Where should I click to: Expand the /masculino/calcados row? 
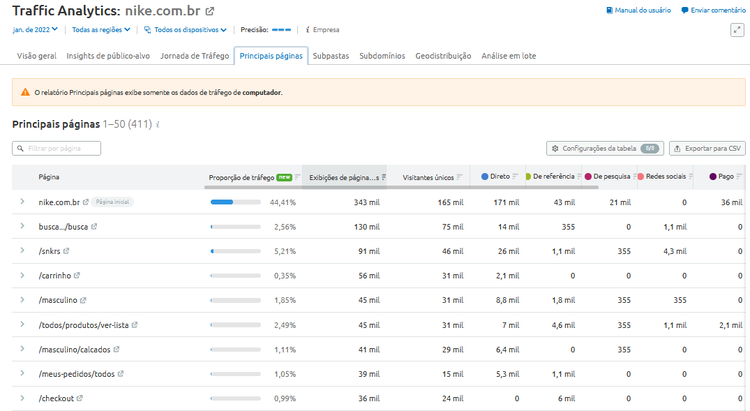[22, 349]
